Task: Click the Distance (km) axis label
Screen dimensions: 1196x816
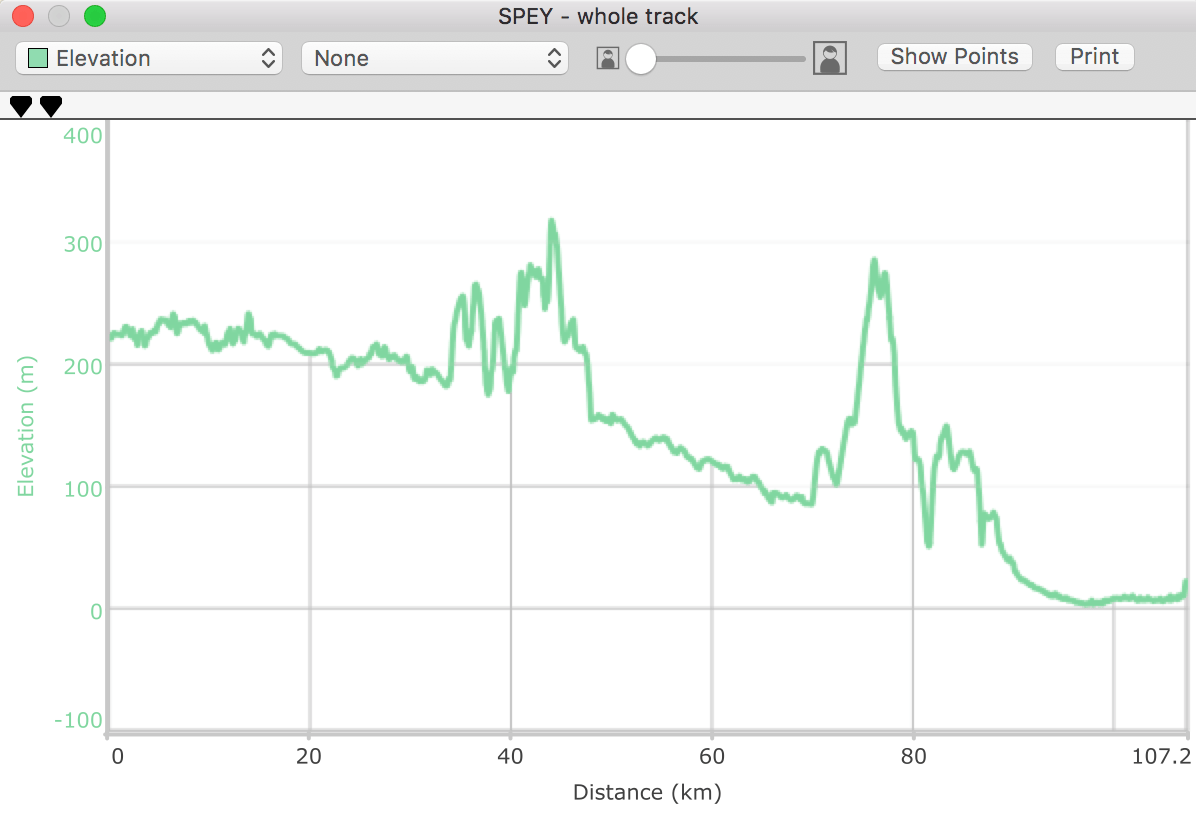Action: click(647, 793)
